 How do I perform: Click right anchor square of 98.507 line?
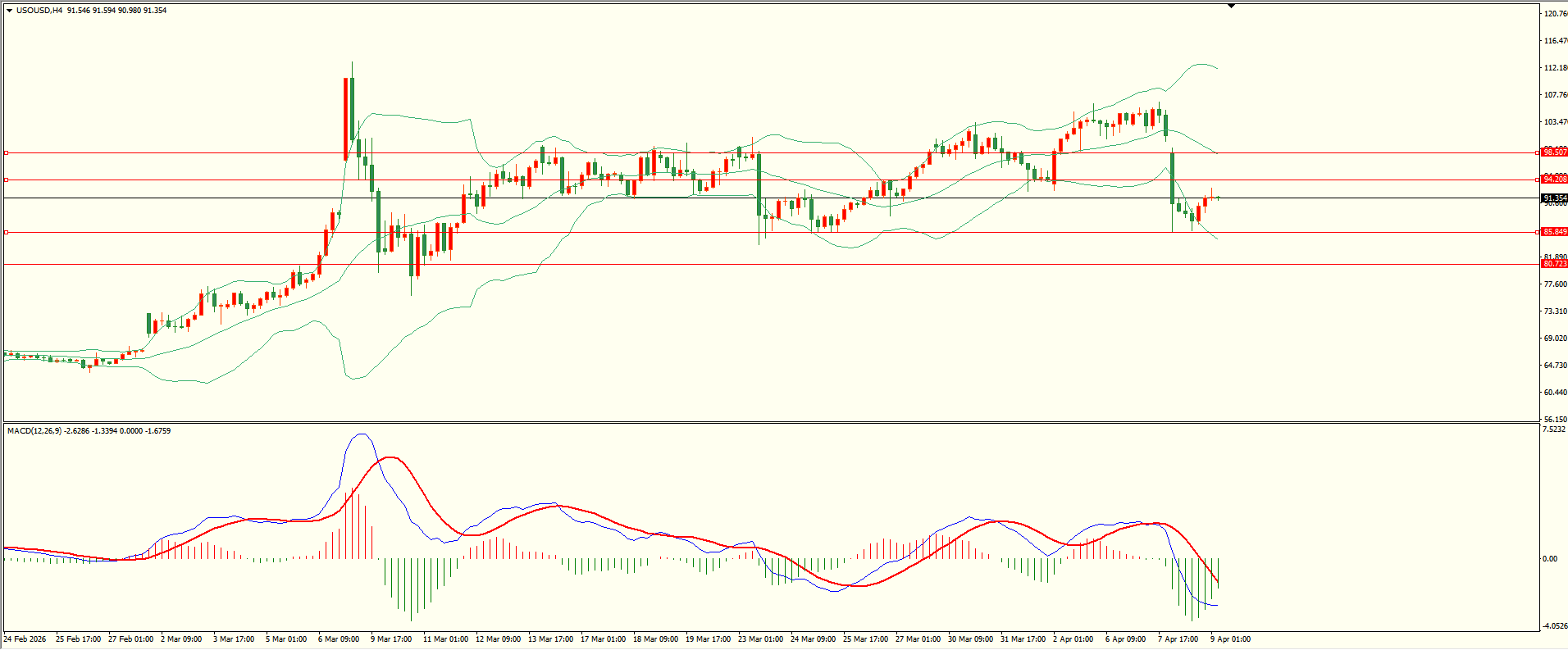tap(1536, 152)
